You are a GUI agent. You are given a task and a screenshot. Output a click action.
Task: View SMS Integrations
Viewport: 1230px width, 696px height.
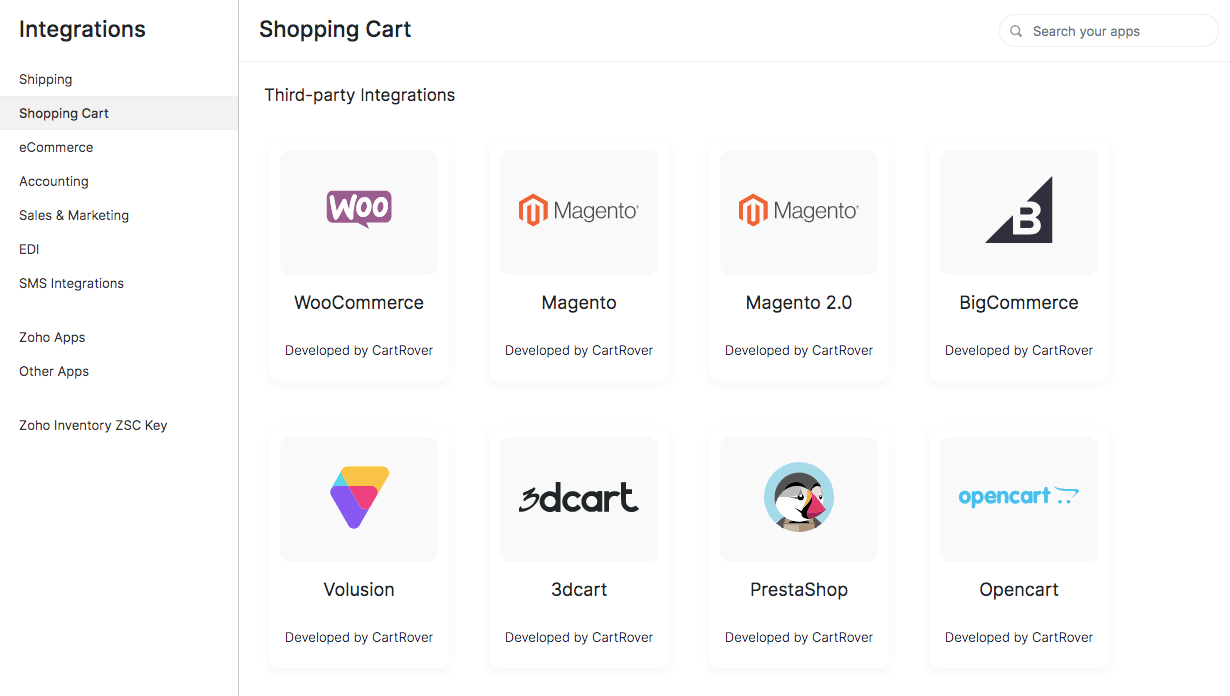coord(71,283)
